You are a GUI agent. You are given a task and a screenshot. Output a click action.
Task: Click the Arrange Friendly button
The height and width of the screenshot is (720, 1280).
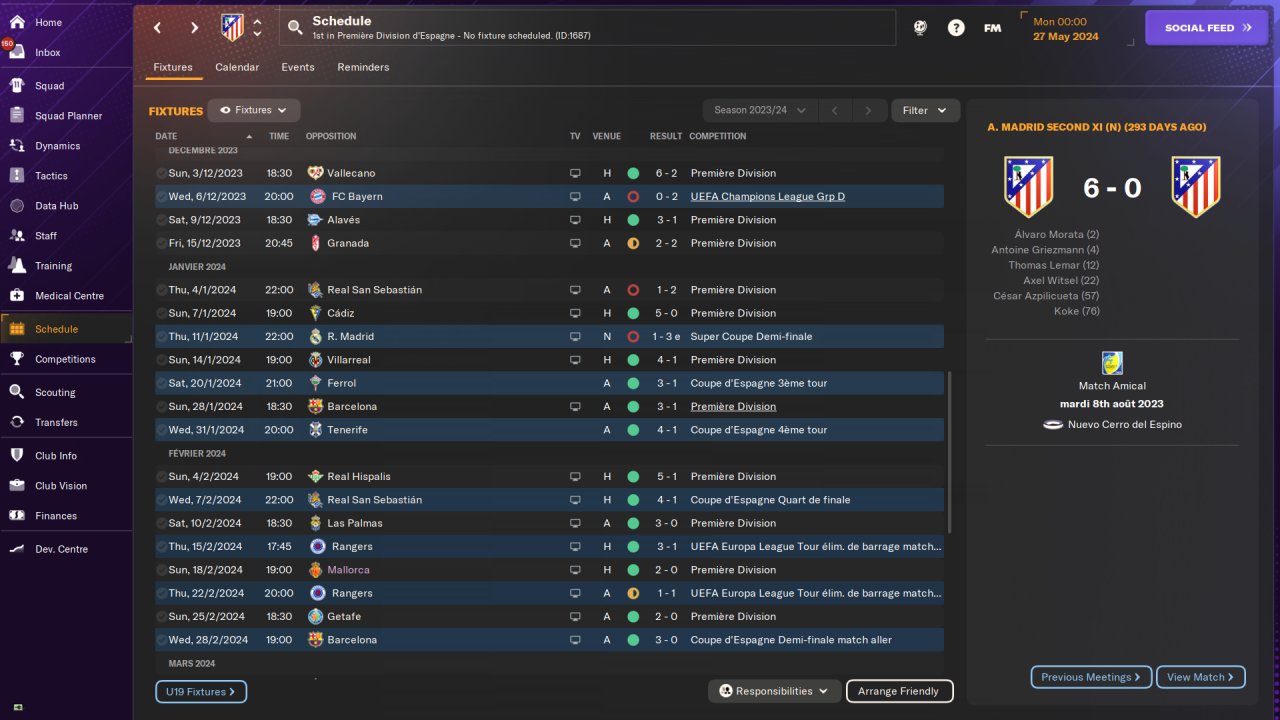[899, 691]
